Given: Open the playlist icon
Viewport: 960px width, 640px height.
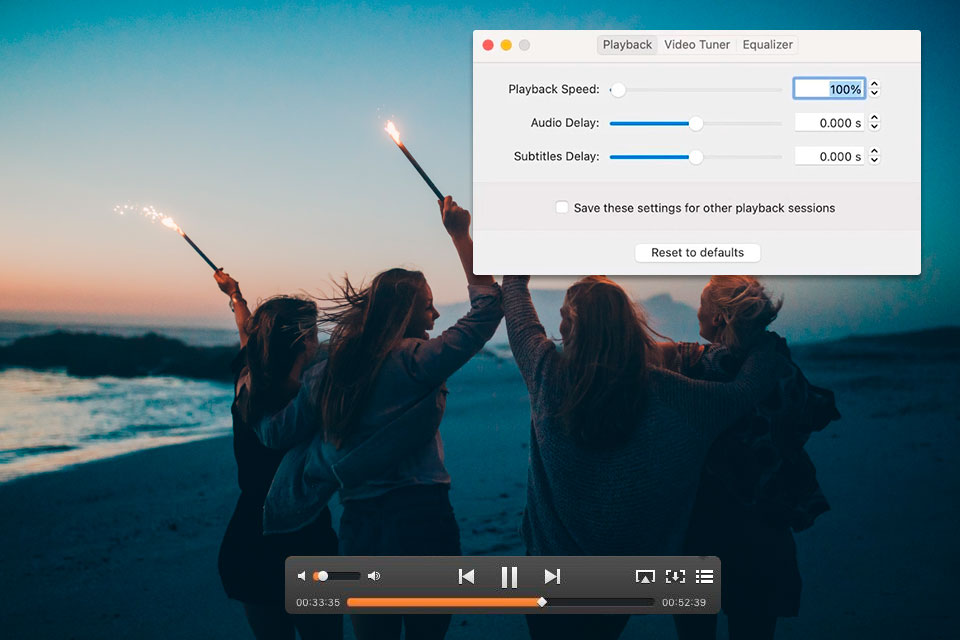Looking at the screenshot, I should [704, 576].
